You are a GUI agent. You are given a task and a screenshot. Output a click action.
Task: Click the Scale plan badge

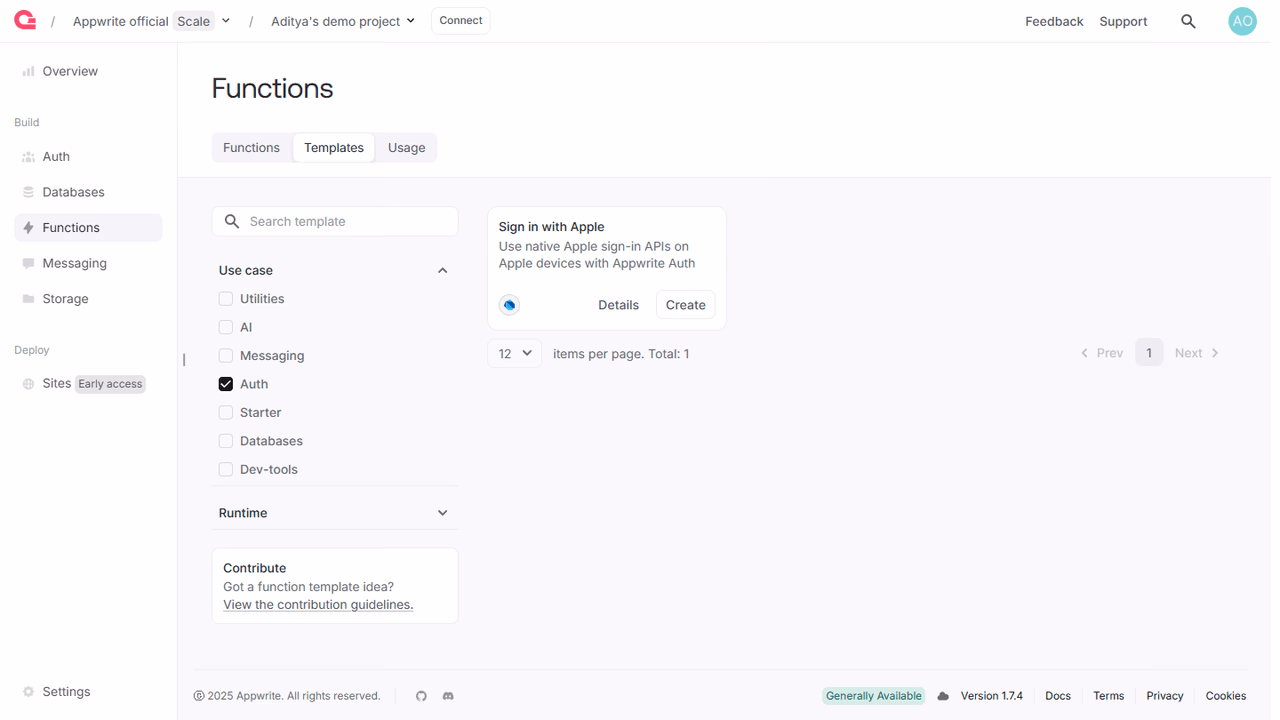pos(194,21)
